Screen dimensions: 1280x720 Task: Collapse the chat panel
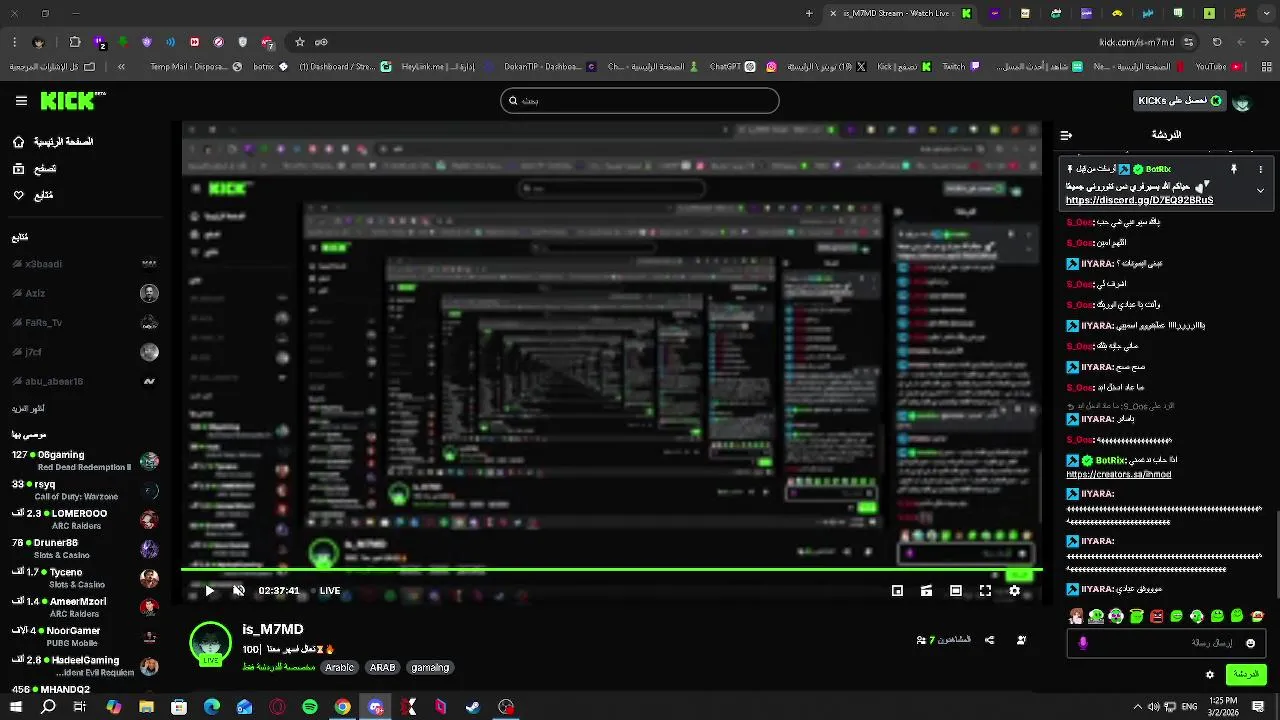coord(1066,135)
